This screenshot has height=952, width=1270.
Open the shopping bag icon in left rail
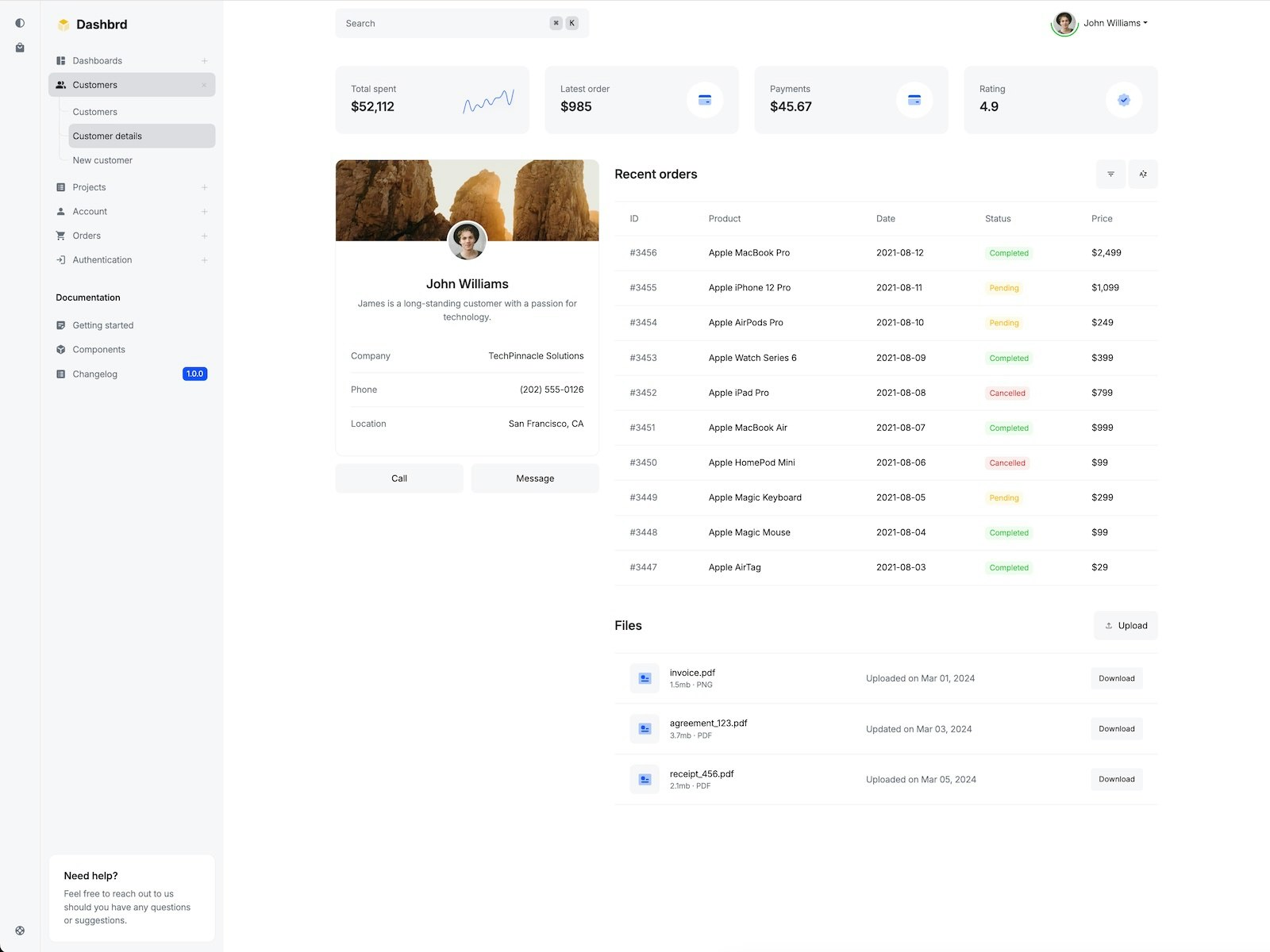[x=20, y=48]
